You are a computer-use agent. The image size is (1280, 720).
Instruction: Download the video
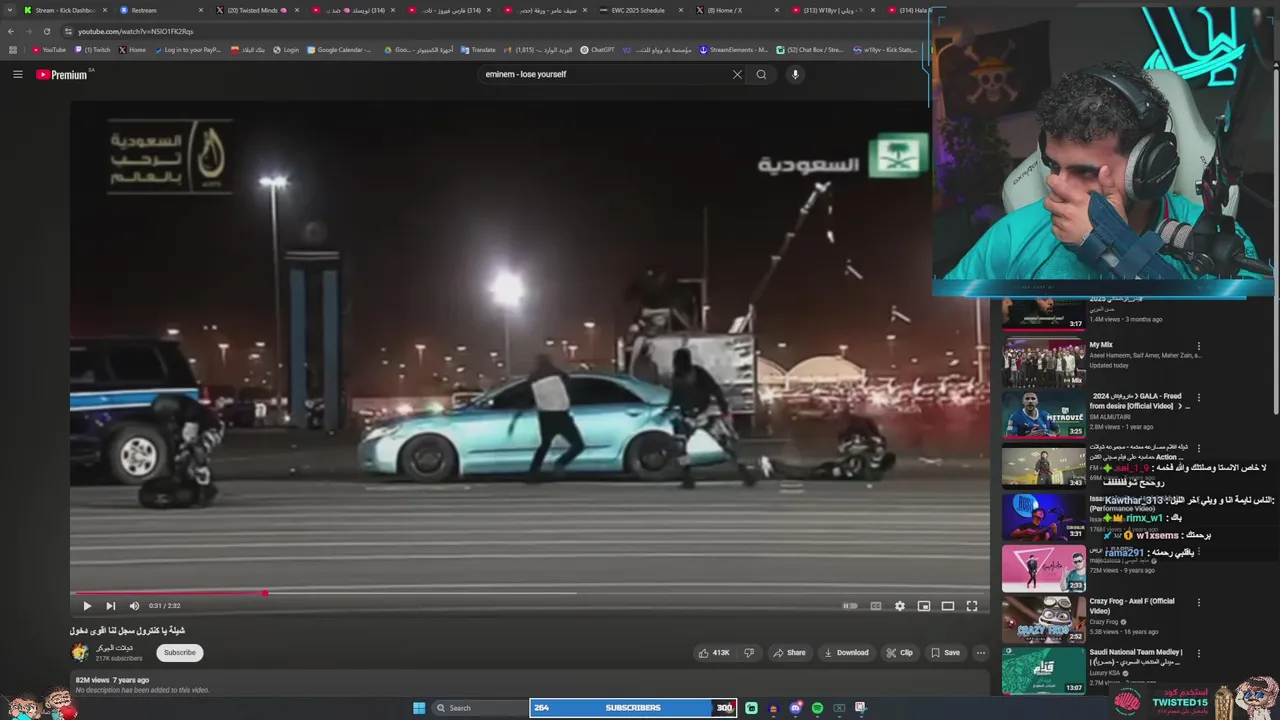click(846, 653)
